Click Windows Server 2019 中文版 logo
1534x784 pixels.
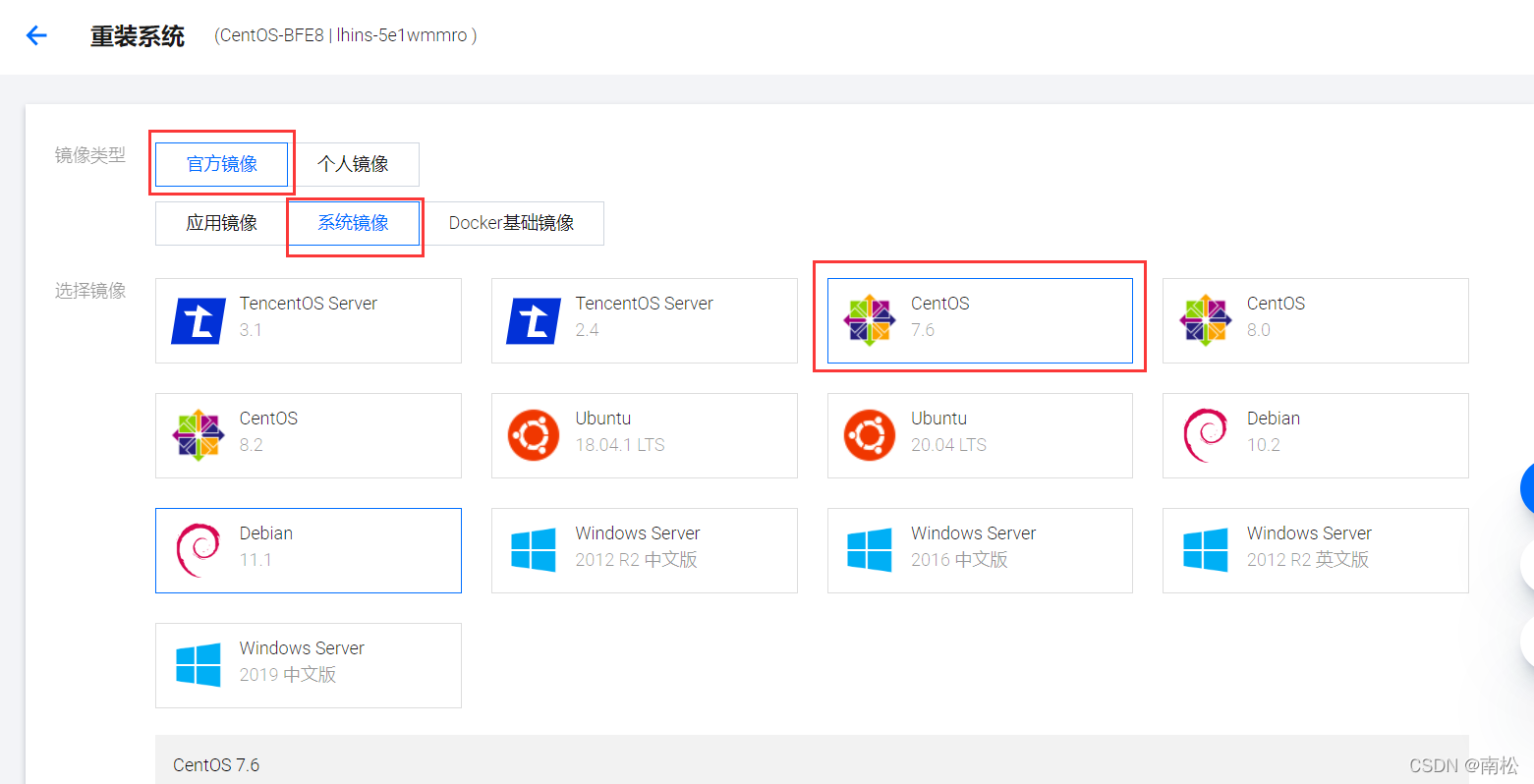[199, 665]
